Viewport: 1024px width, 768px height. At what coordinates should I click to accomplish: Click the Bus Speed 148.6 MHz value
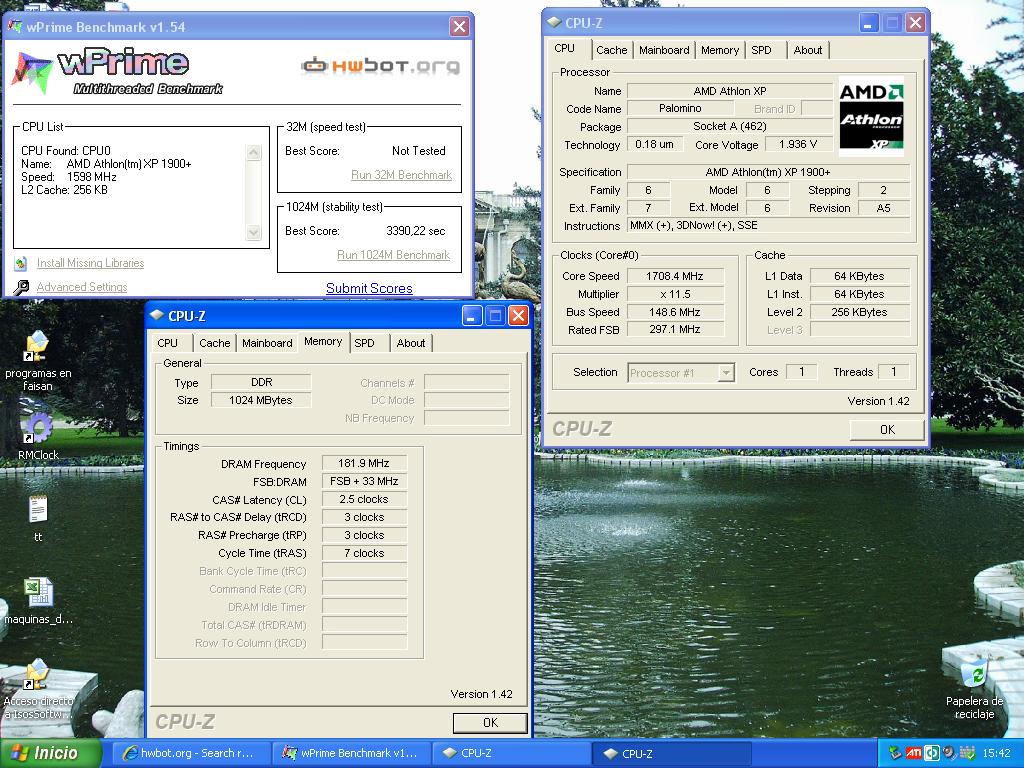(x=675, y=312)
